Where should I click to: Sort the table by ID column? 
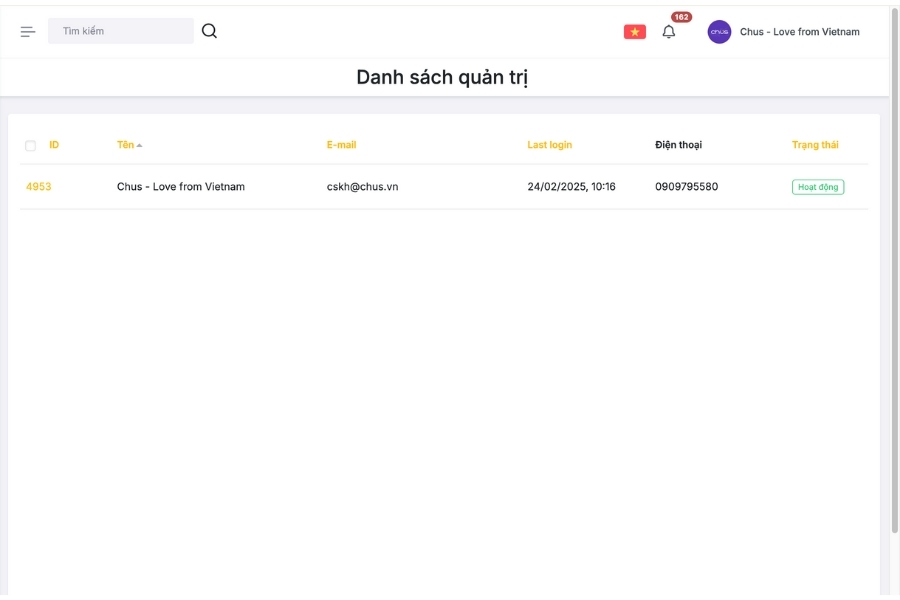(54, 145)
